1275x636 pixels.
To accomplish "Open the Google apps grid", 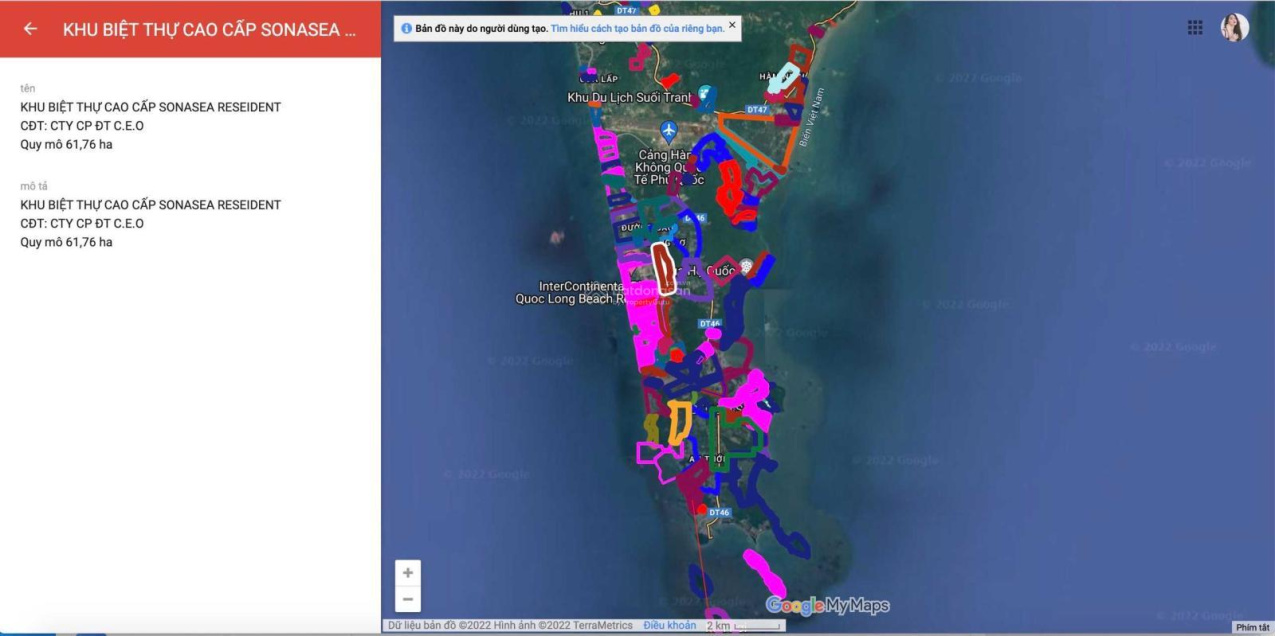I will coord(1195,28).
